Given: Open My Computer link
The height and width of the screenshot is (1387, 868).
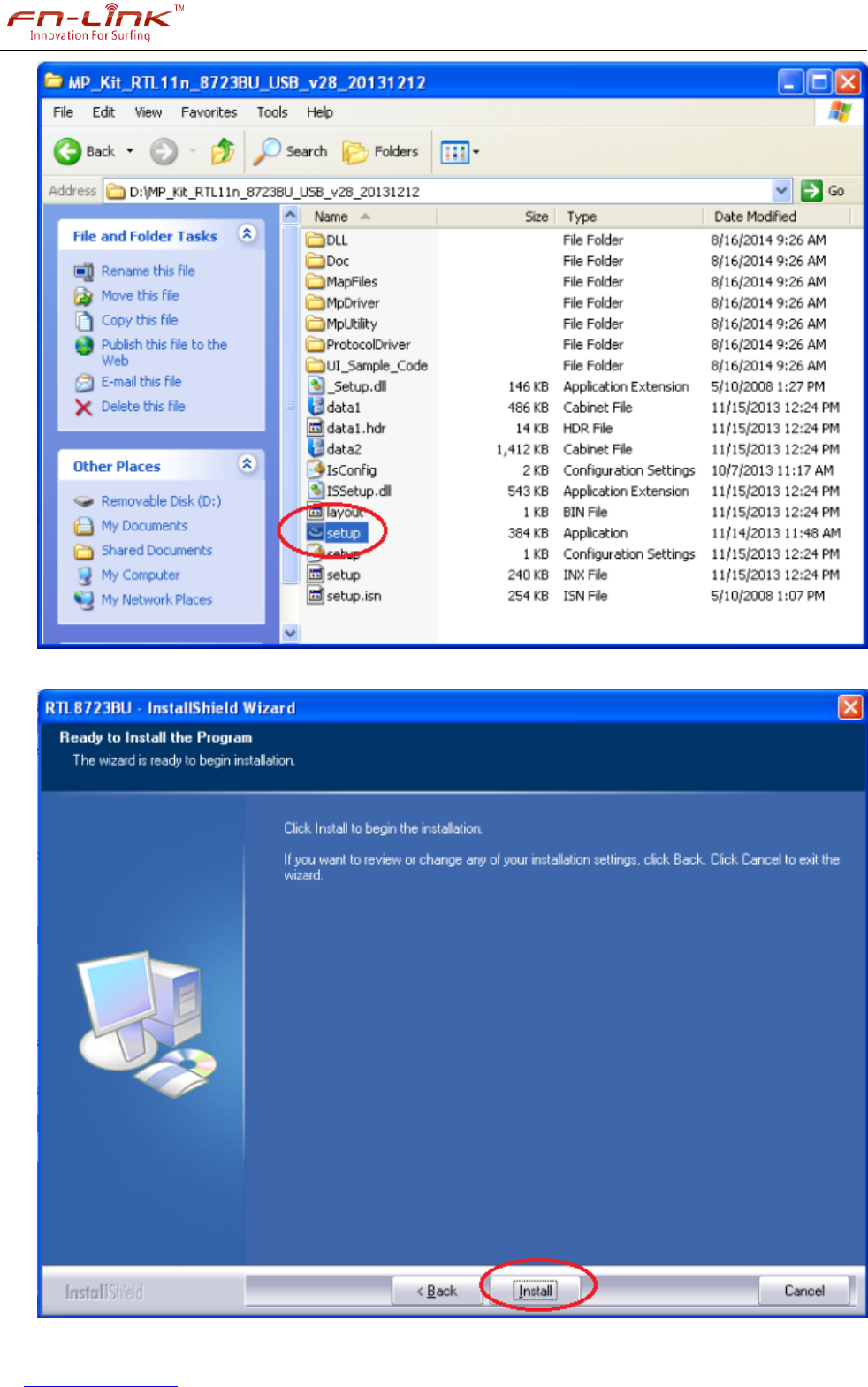Looking at the screenshot, I should [141, 575].
